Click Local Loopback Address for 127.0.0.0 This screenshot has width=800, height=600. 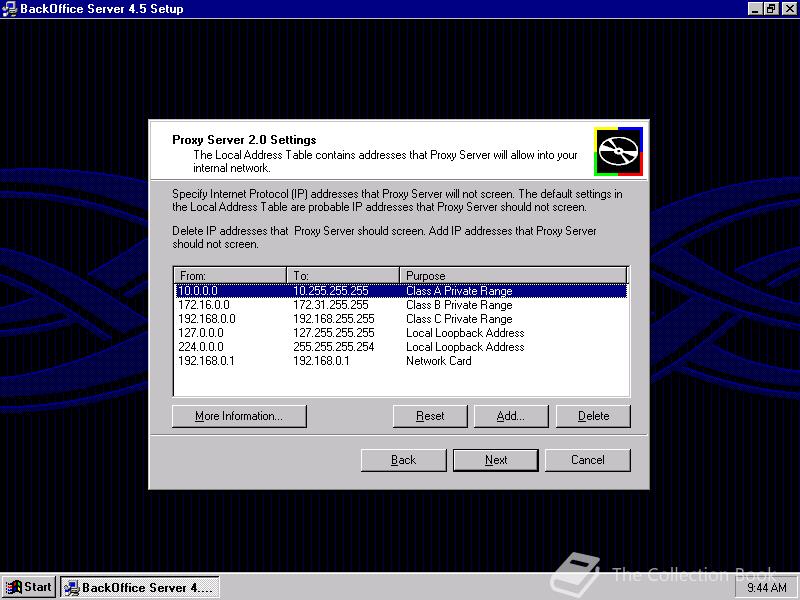pyautogui.click(x=465, y=333)
